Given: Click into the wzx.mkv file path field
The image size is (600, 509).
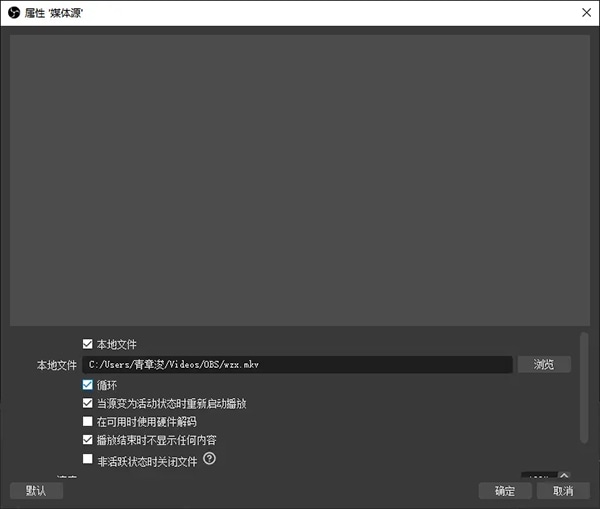Looking at the screenshot, I should (x=297, y=364).
